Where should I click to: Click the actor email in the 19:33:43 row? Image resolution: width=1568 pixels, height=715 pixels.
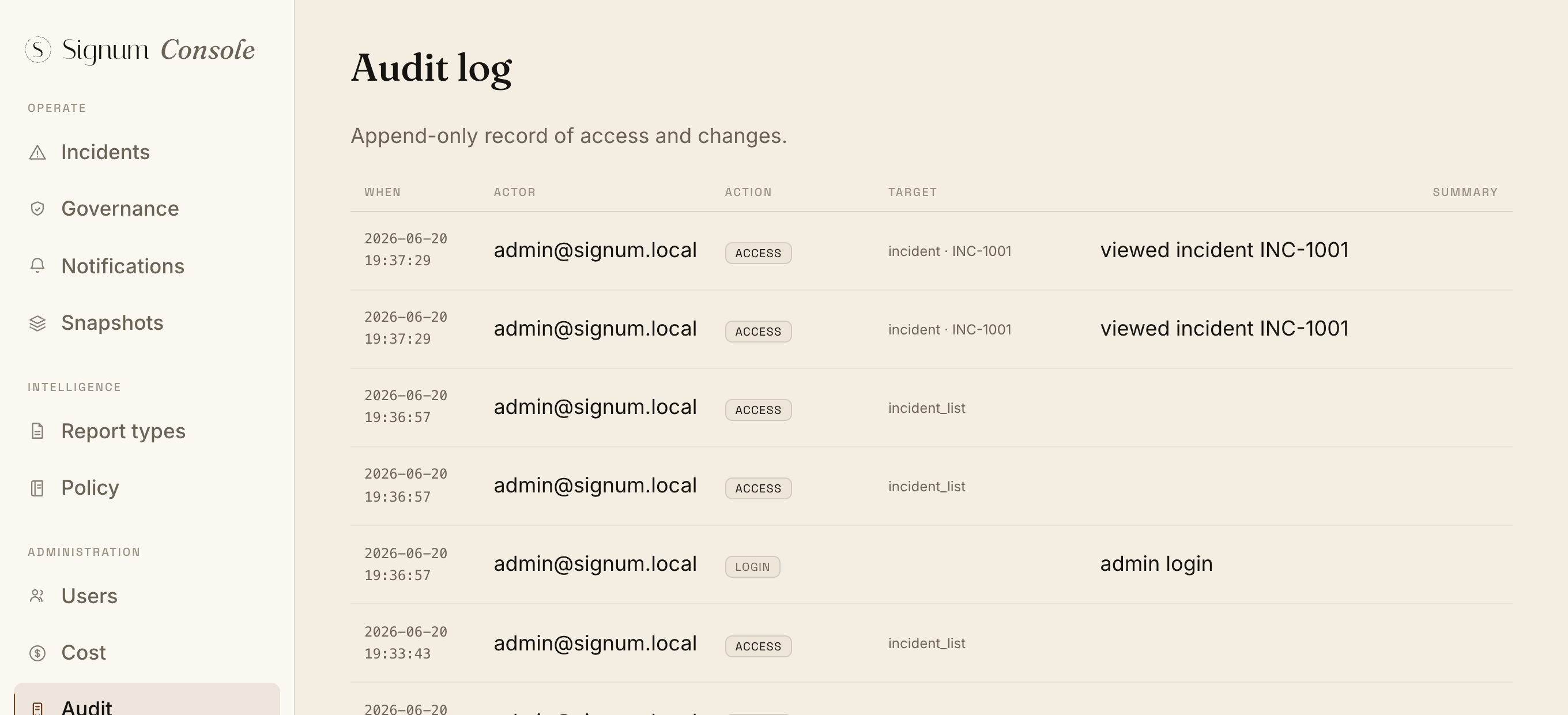pos(595,643)
